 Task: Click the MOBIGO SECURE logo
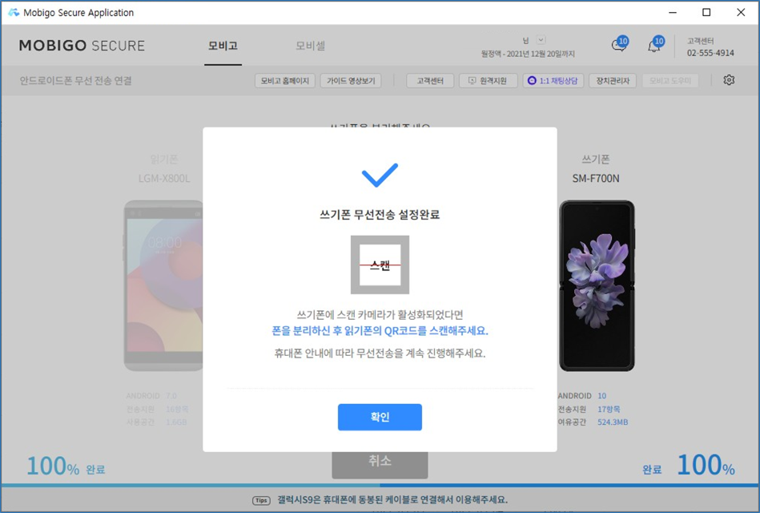tap(82, 46)
